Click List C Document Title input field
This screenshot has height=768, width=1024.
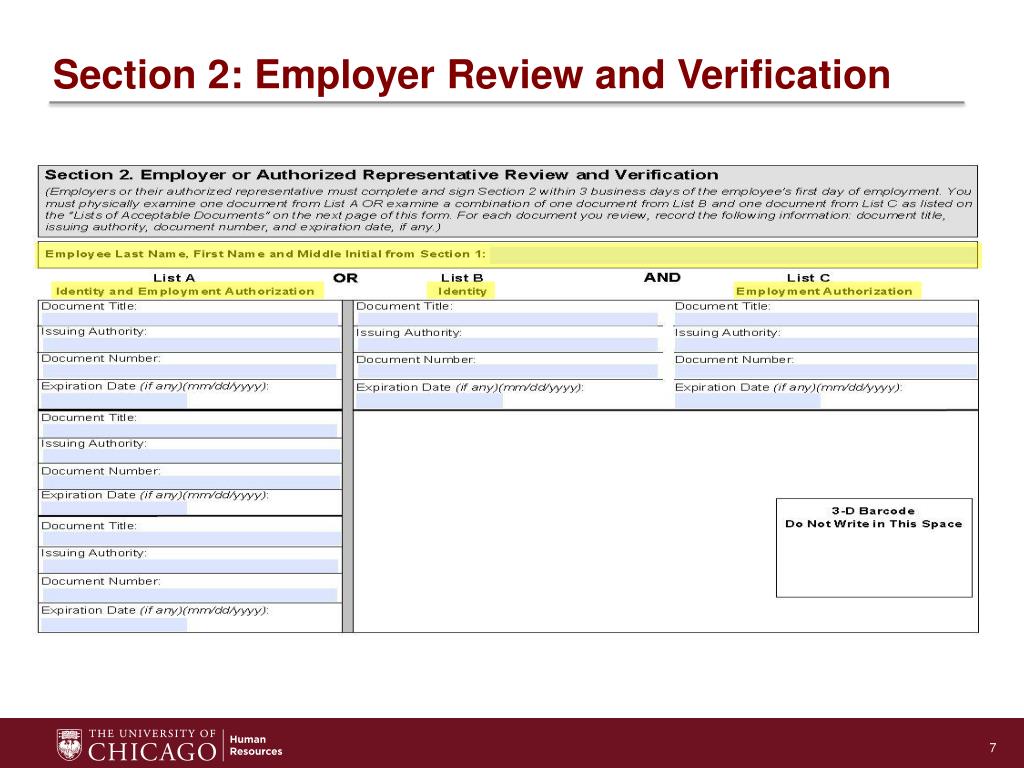[x=825, y=319]
